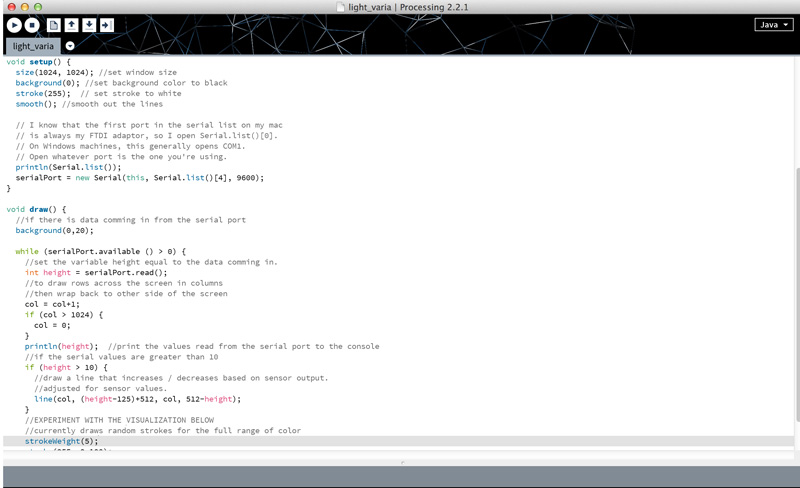The width and height of the screenshot is (800, 488).
Task: Click the 'if (height > 10) {' line
Action: (x=66, y=368)
